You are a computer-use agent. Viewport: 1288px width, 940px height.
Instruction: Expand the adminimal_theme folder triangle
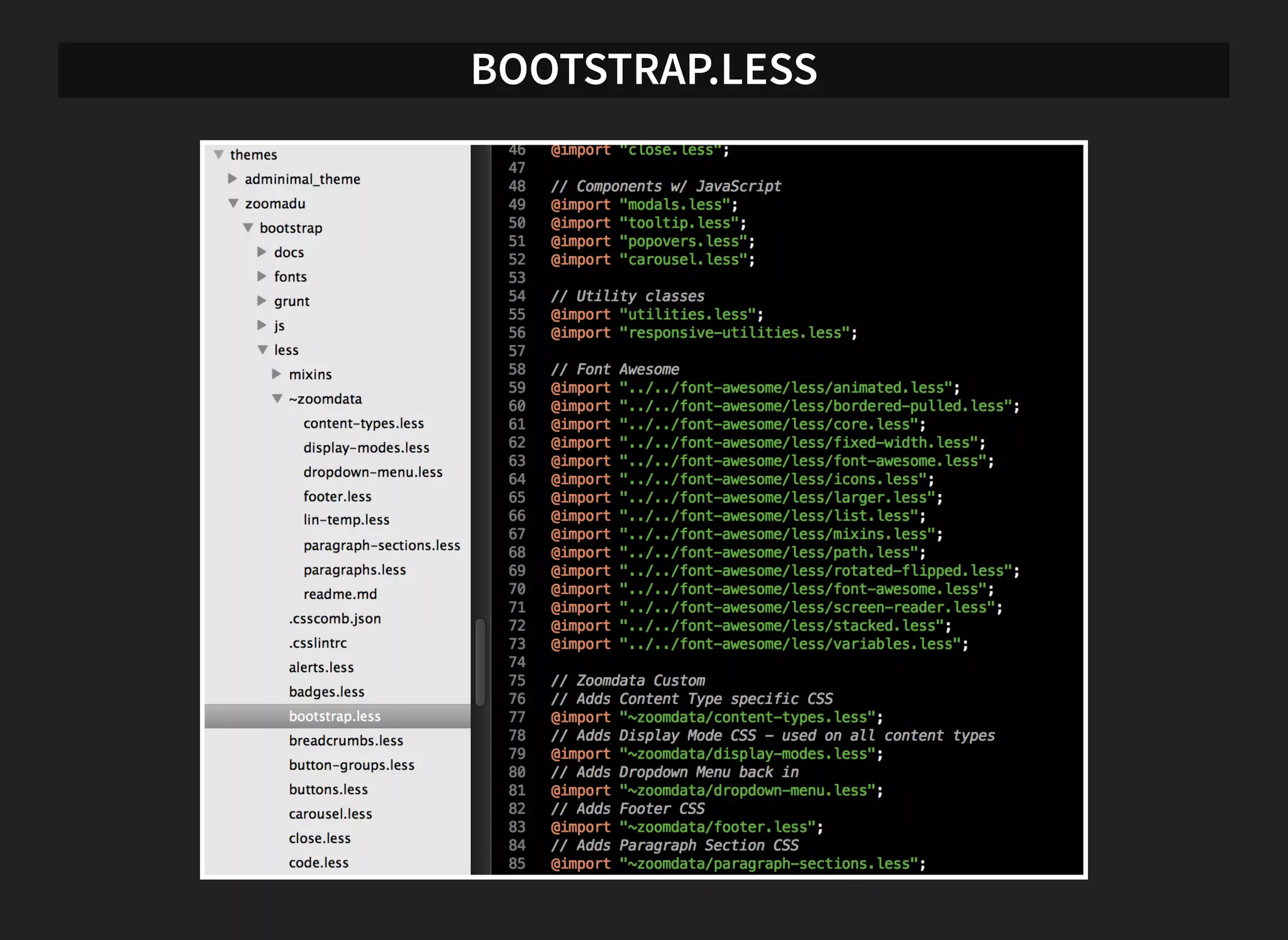pyautogui.click(x=233, y=179)
